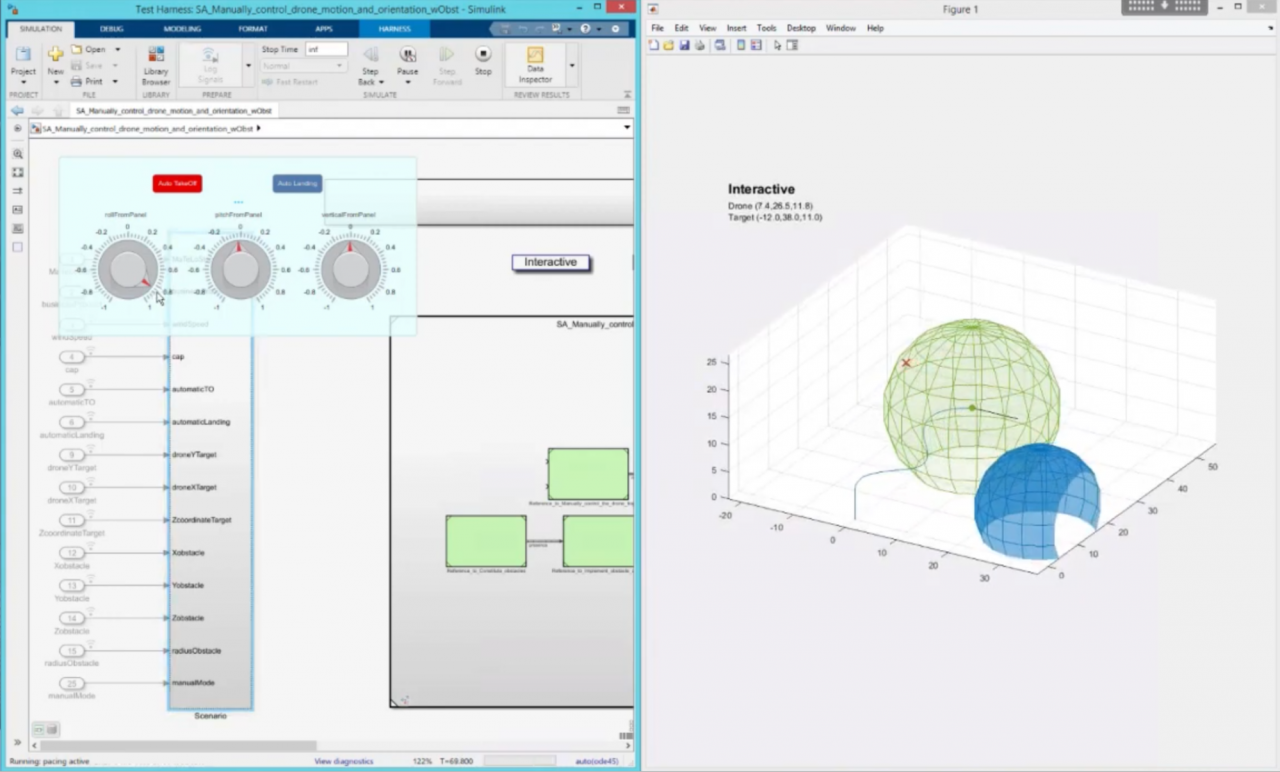Open the Project button in Simulink toolstrip
1280x772 pixels.
[x=22, y=60]
